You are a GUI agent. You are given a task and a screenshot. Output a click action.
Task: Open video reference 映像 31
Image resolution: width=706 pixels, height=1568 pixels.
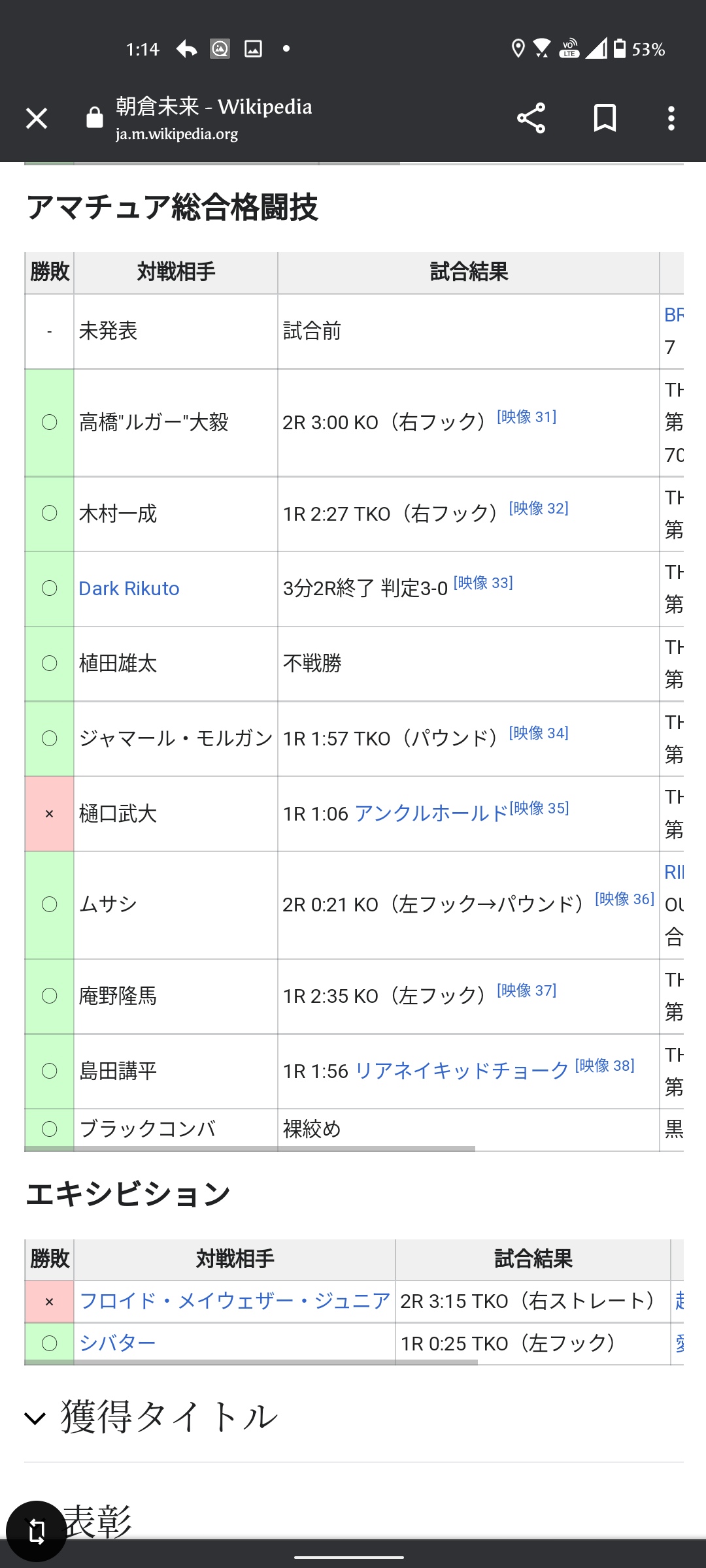tap(526, 416)
